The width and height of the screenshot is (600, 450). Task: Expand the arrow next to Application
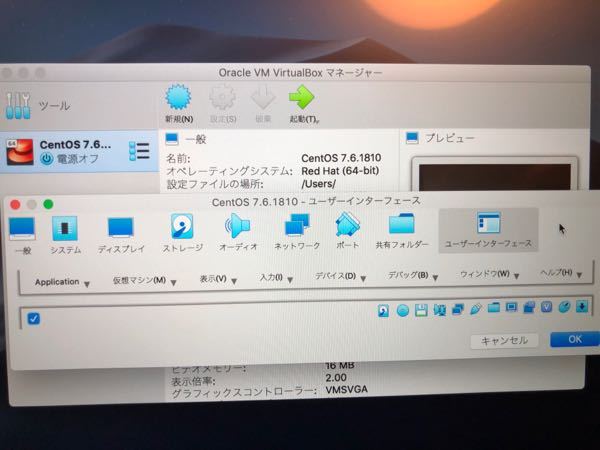point(87,284)
